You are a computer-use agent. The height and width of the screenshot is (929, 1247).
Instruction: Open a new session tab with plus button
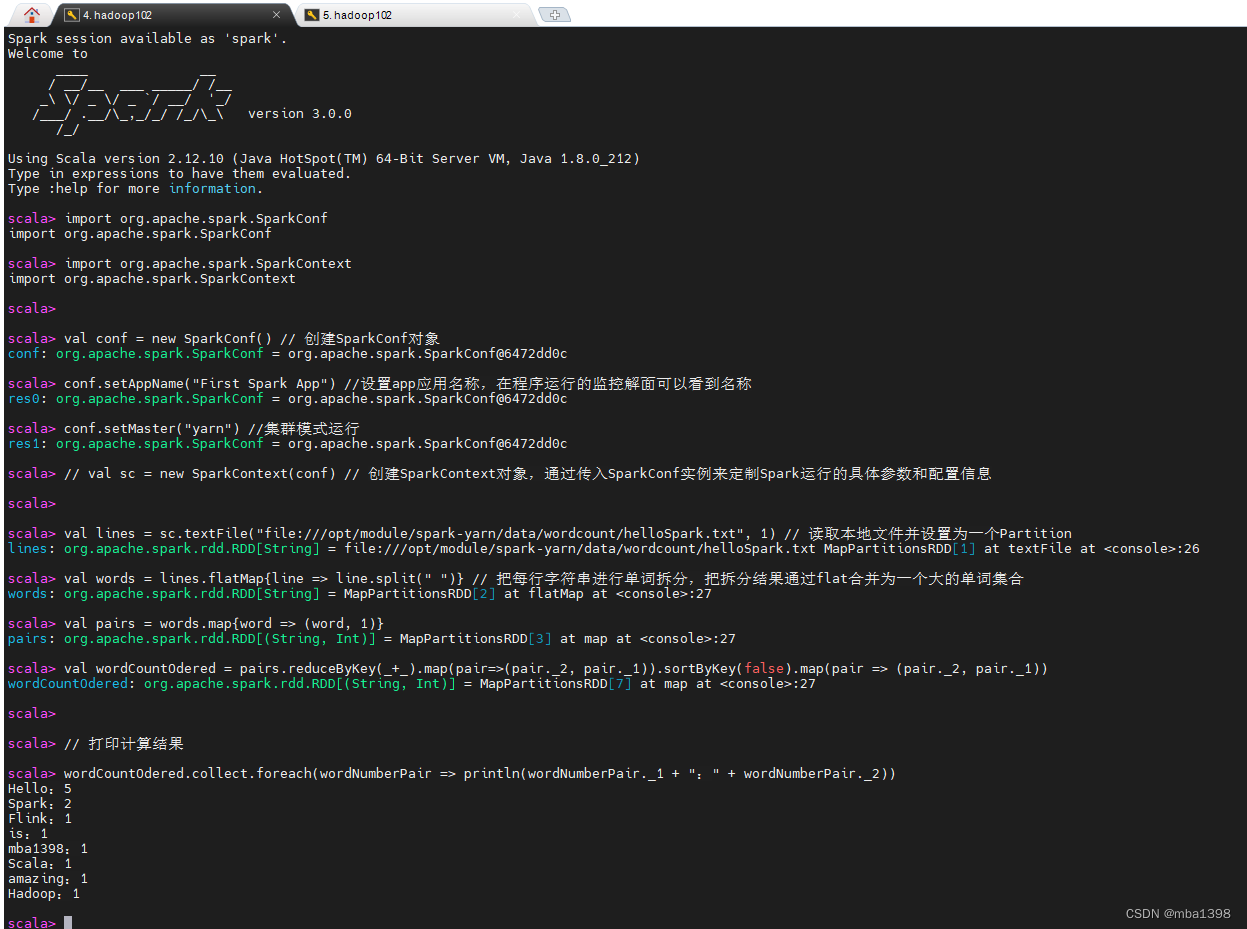click(x=554, y=15)
